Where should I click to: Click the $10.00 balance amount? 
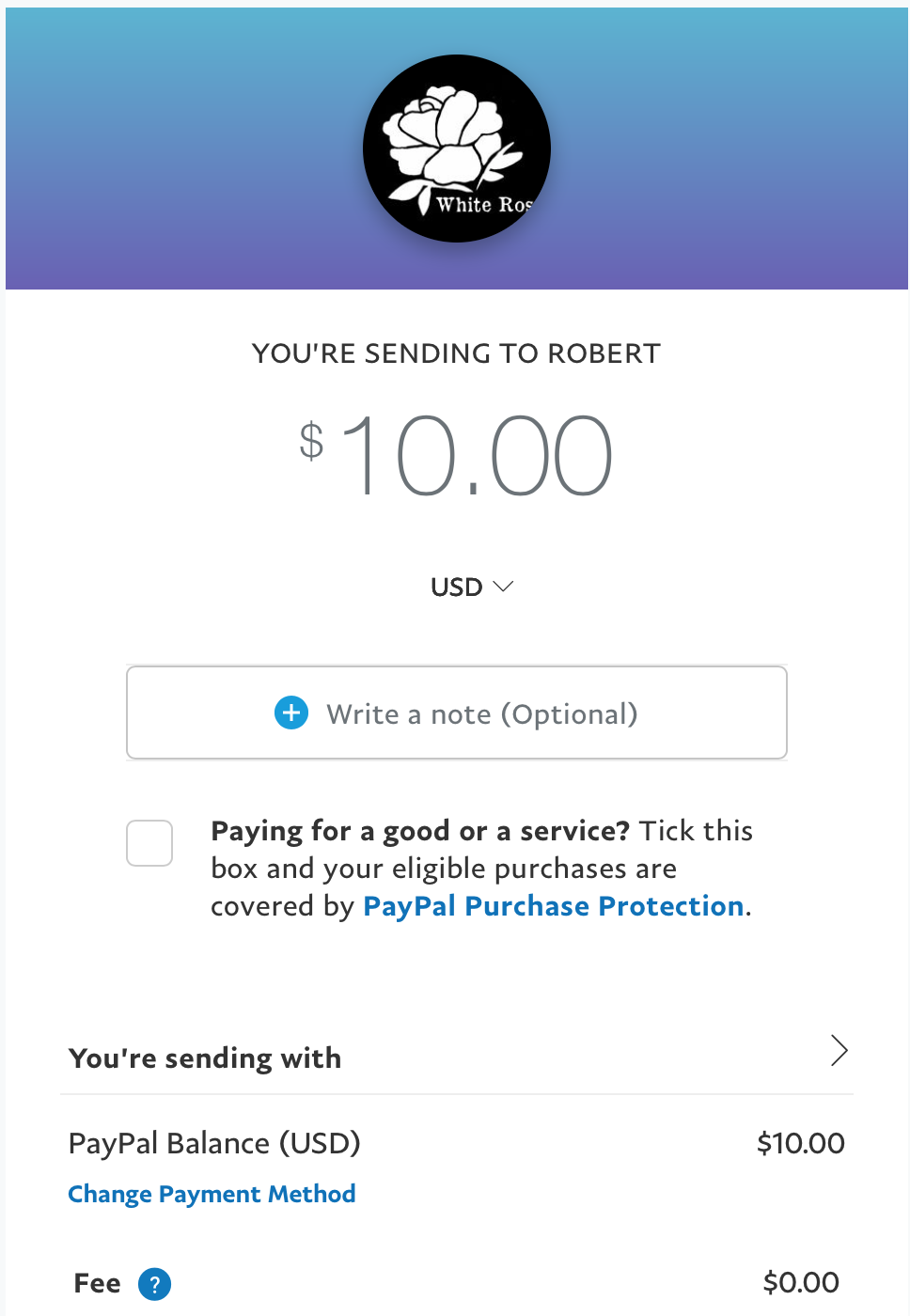[801, 1143]
